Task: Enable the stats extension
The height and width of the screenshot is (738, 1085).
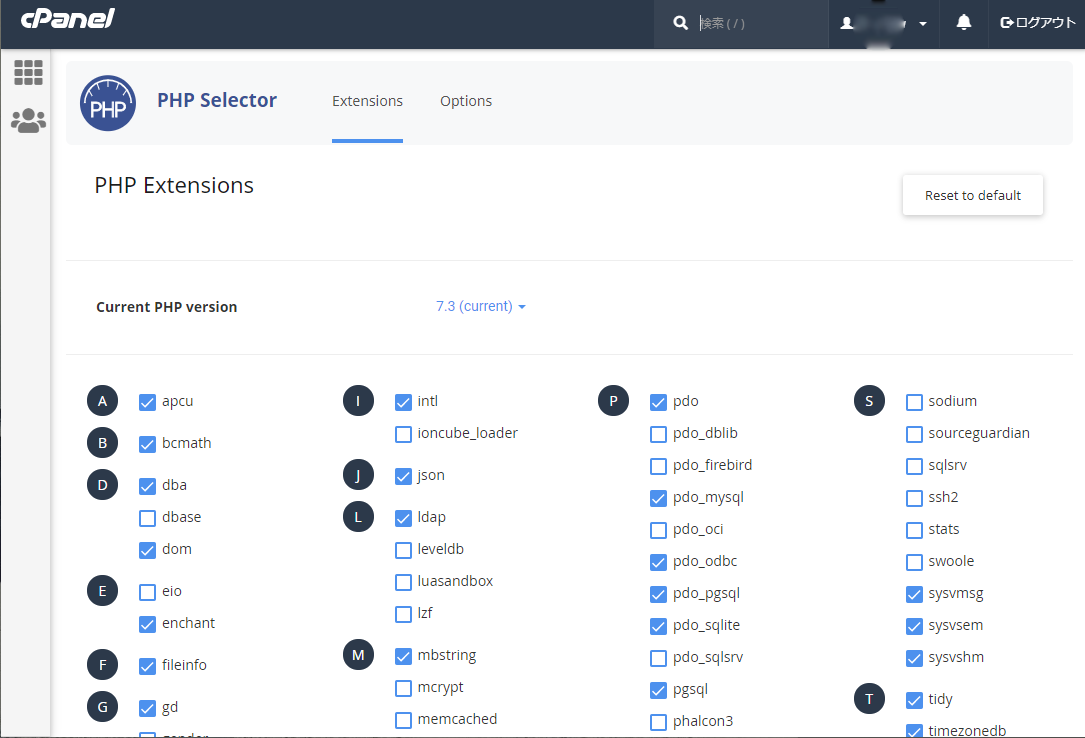Action: [x=914, y=531]
